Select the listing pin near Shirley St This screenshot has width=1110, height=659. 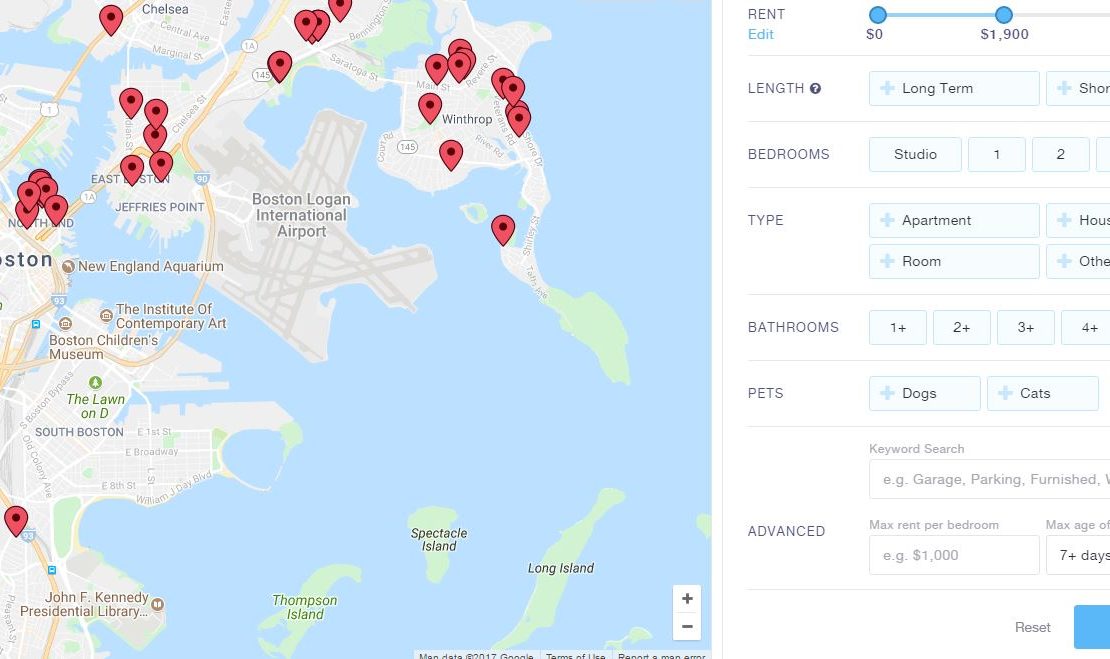pyautogui.click(x=503, y=230)
